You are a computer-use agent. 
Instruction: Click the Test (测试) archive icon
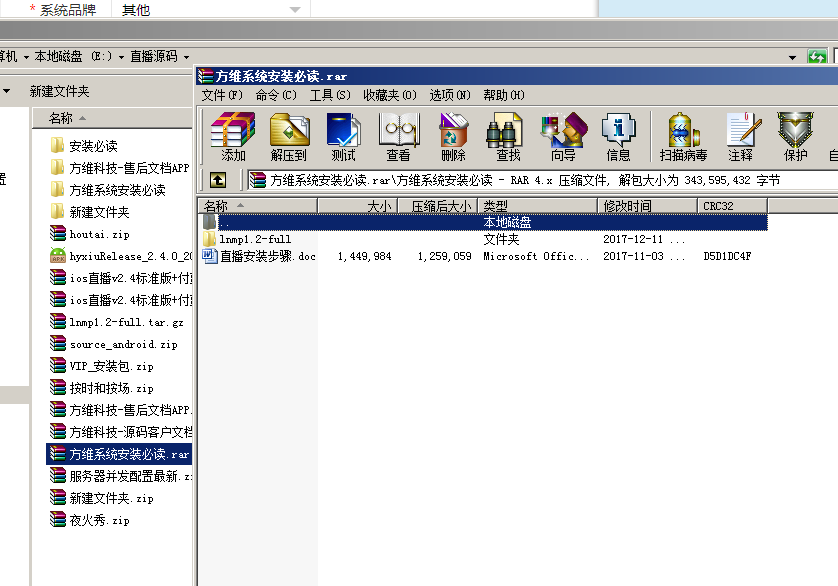coord(343,136)
